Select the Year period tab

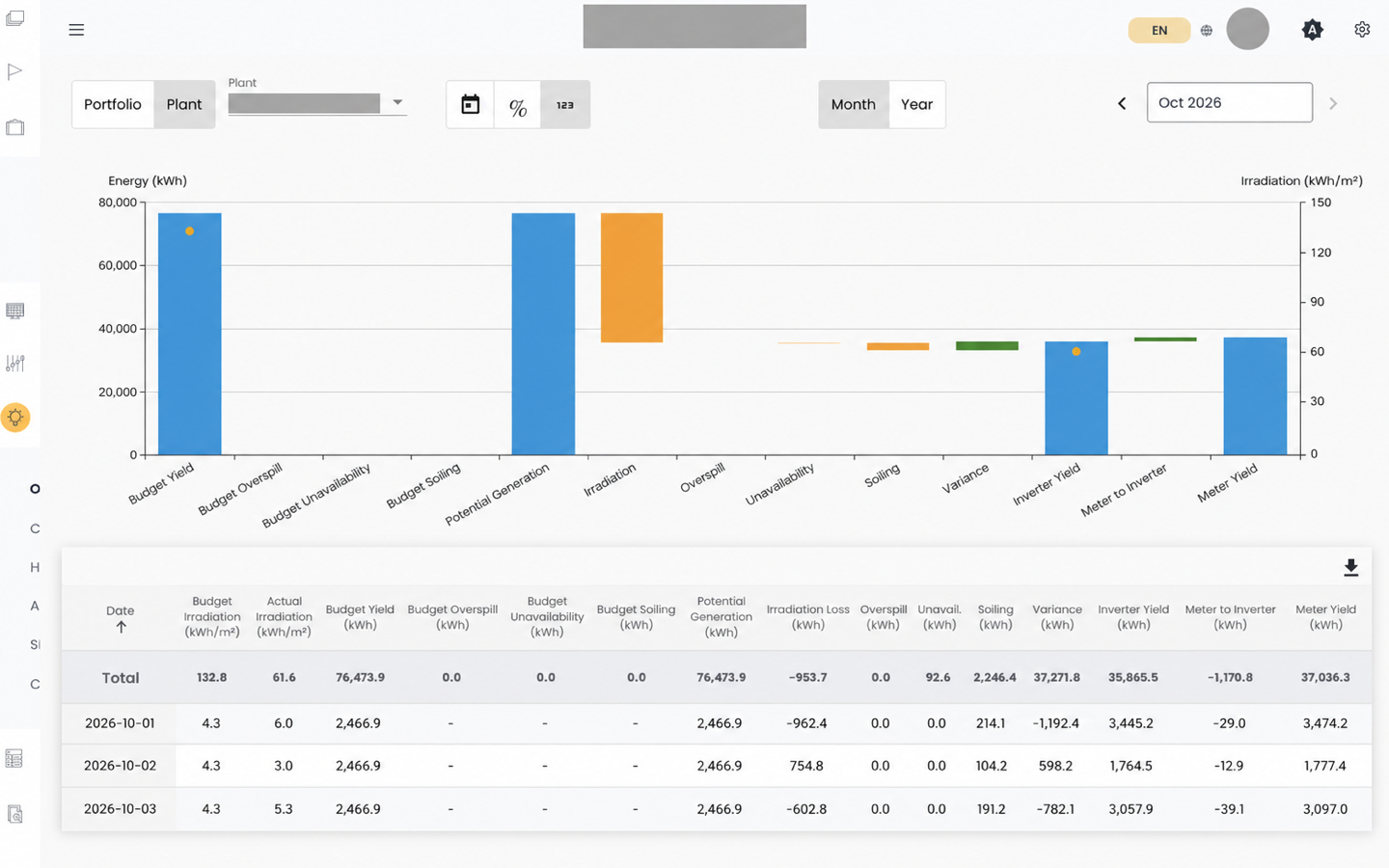916,104
